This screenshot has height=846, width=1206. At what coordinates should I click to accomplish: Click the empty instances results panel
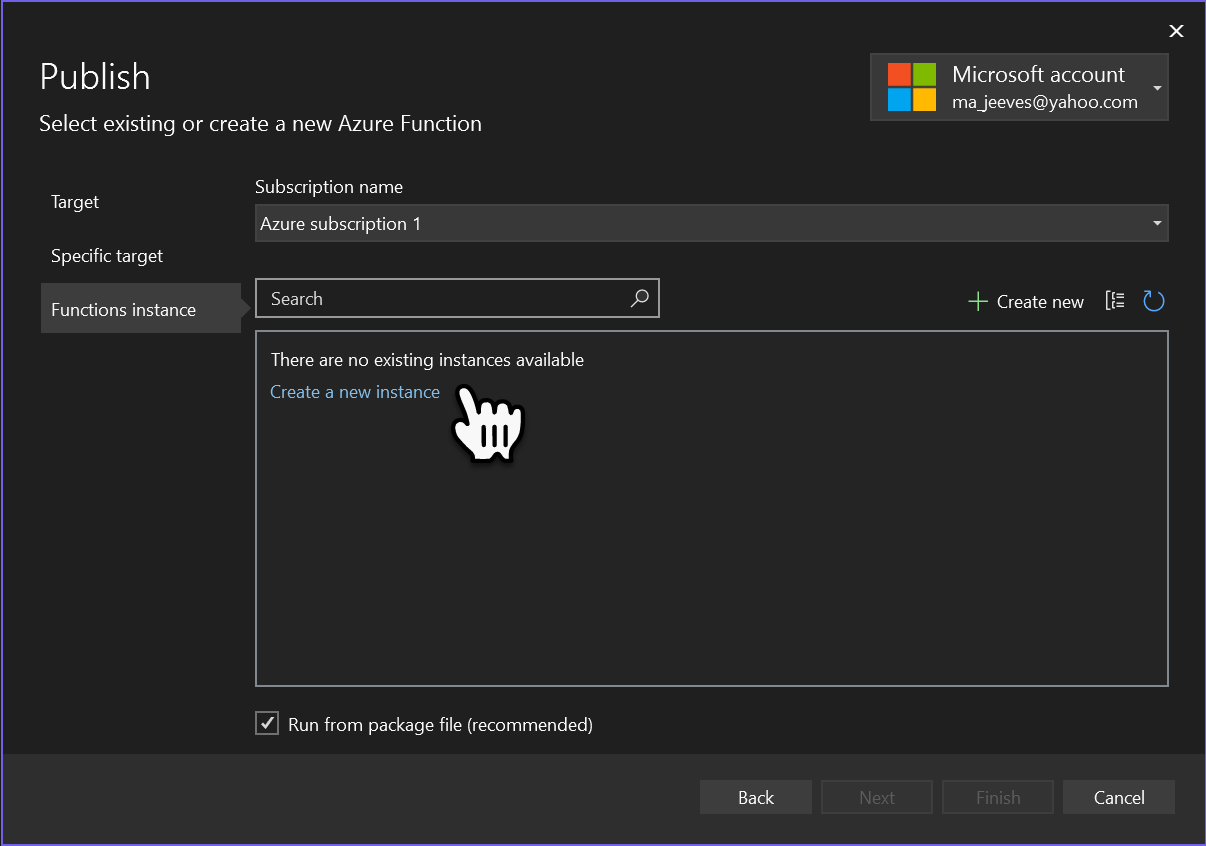tap(711, 550)
